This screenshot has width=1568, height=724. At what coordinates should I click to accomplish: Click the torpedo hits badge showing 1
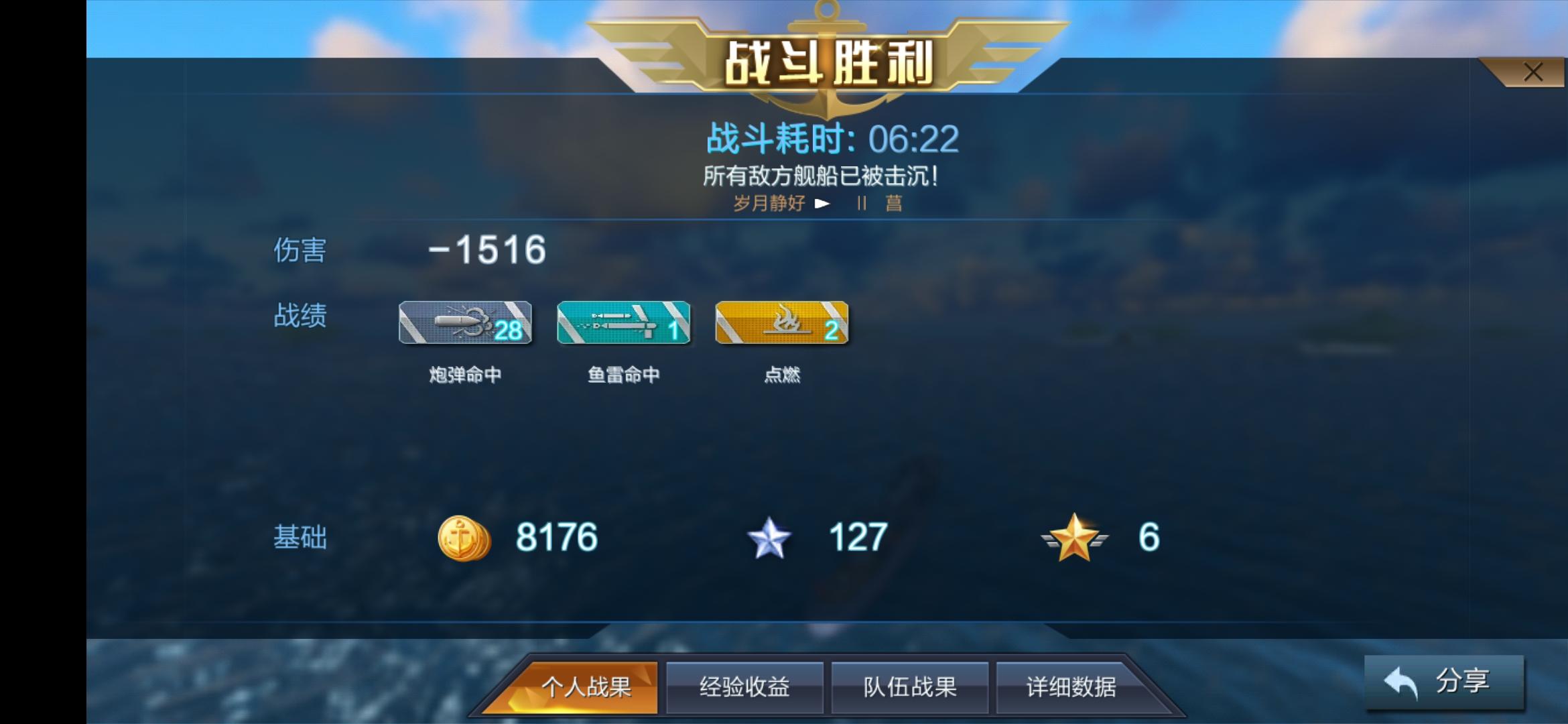623,322
